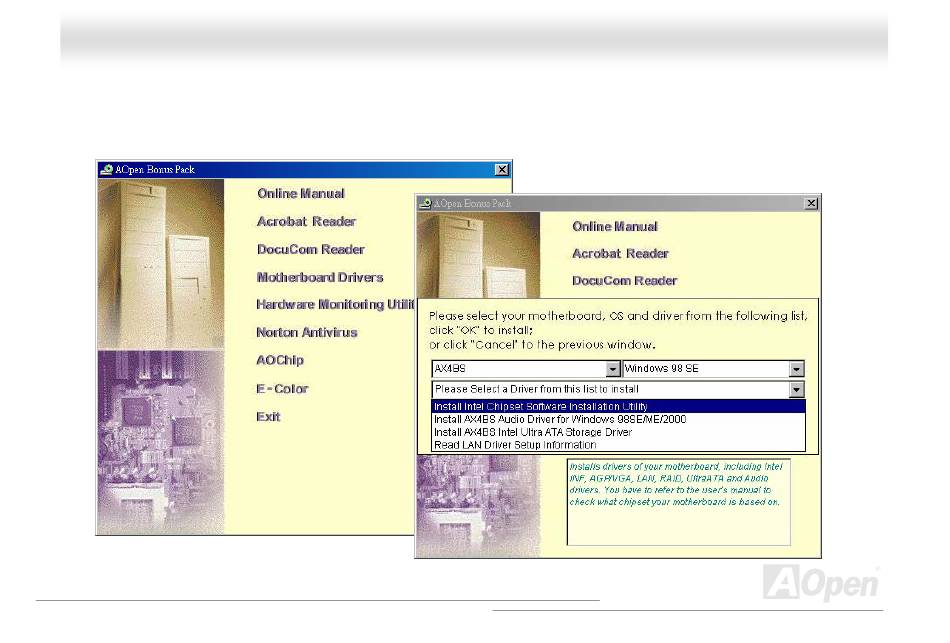This screenshot has height=643, width=950.
Task: Select DocuCom Reader in front AOpen window
Action: (x=624, y=281)
